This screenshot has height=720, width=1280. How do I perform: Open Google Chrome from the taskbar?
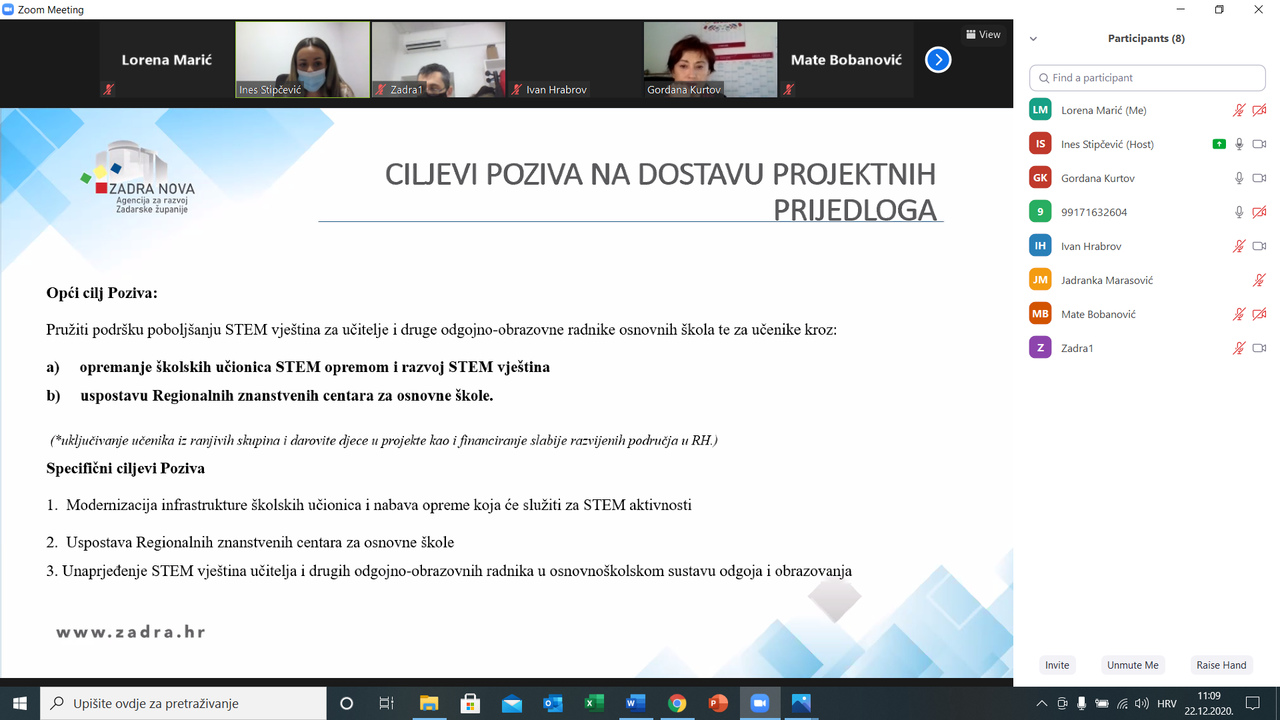click(x=677, y=703)
